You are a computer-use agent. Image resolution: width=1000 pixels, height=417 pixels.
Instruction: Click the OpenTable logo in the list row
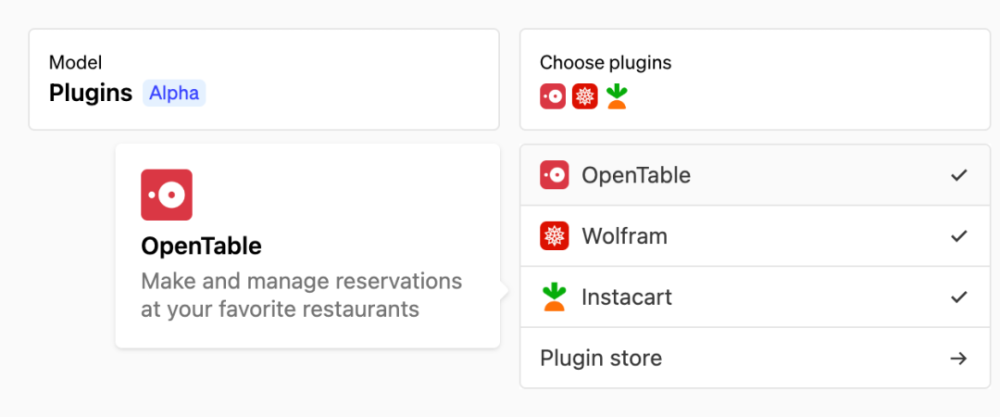click(554, 175)
